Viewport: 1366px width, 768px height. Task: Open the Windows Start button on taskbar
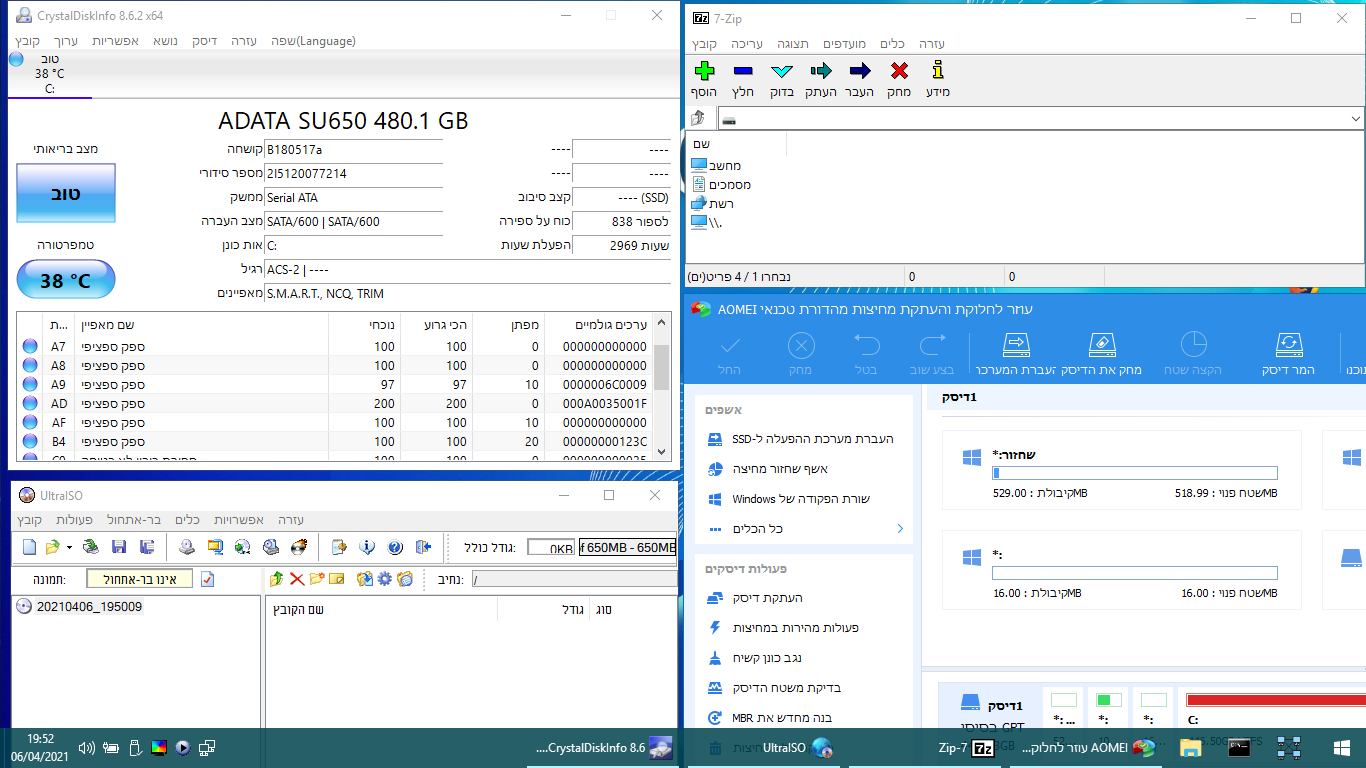[x=1342, y=747]
